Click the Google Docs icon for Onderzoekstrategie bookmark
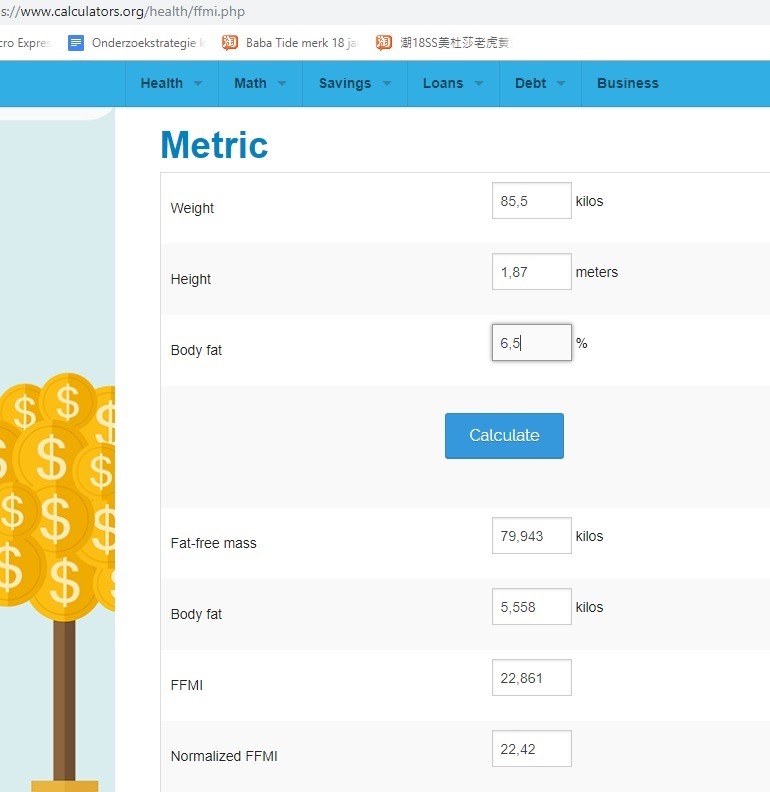Viewport: 770px width, 792px height. coord(76,43)
